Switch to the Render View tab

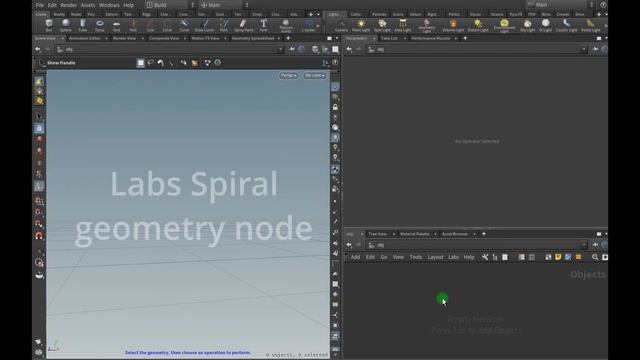124,38
